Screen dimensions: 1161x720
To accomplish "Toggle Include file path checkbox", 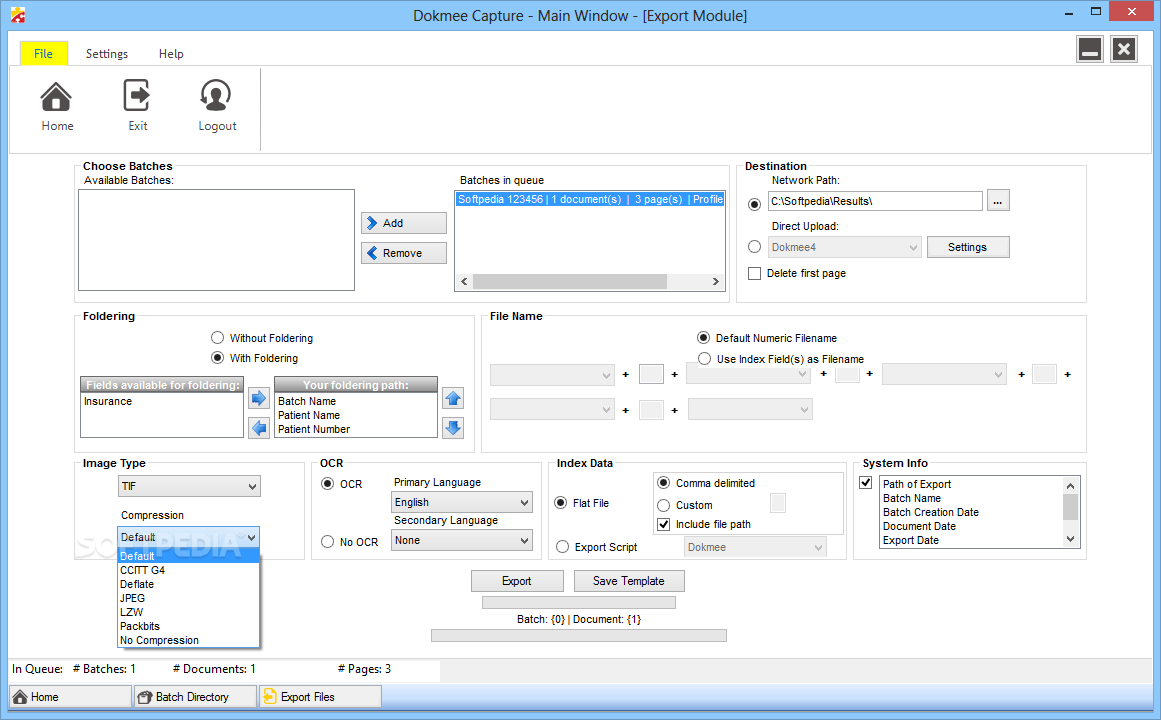I will click(663, 524).
